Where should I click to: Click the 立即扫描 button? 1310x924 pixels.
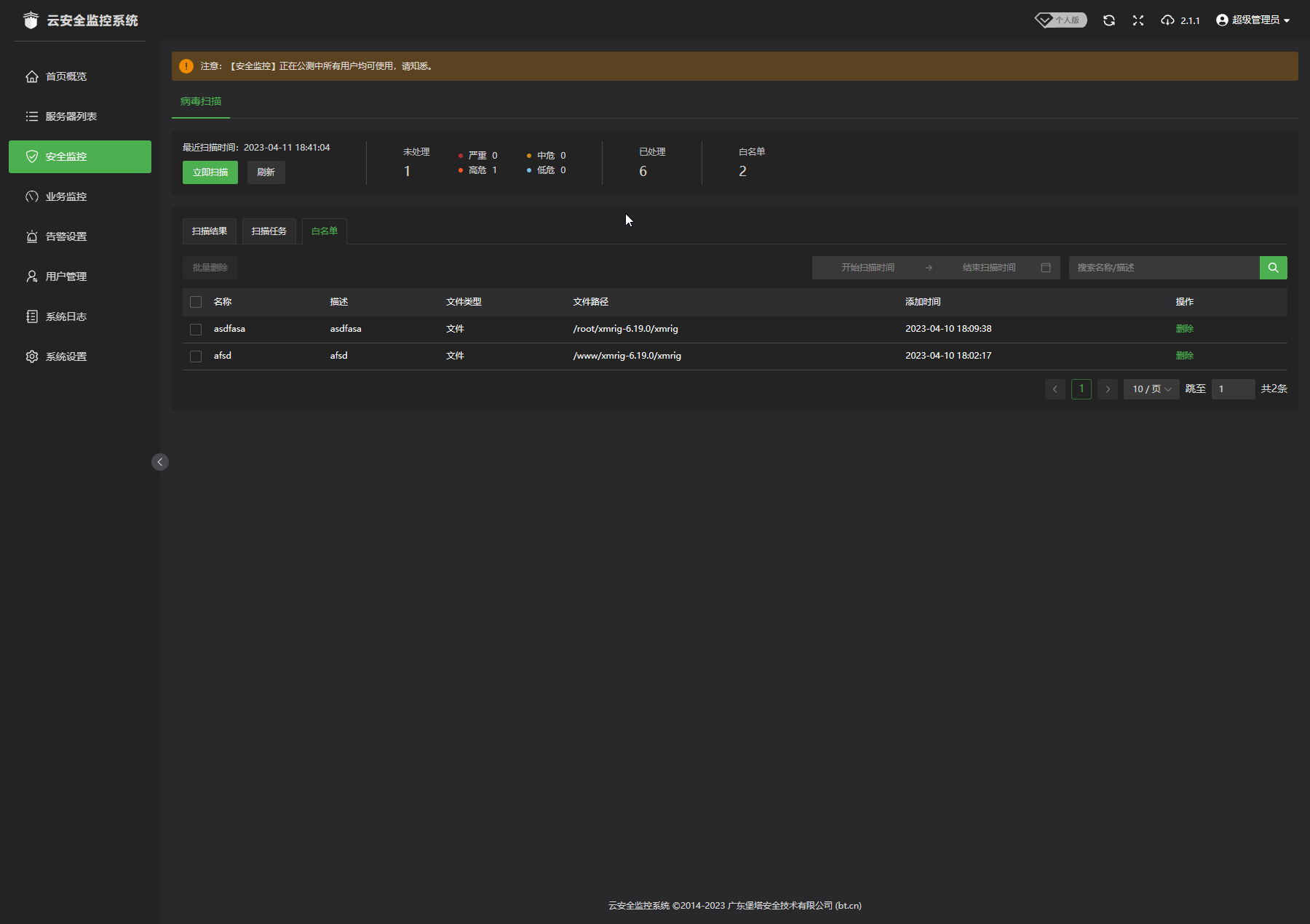(210, 172)
